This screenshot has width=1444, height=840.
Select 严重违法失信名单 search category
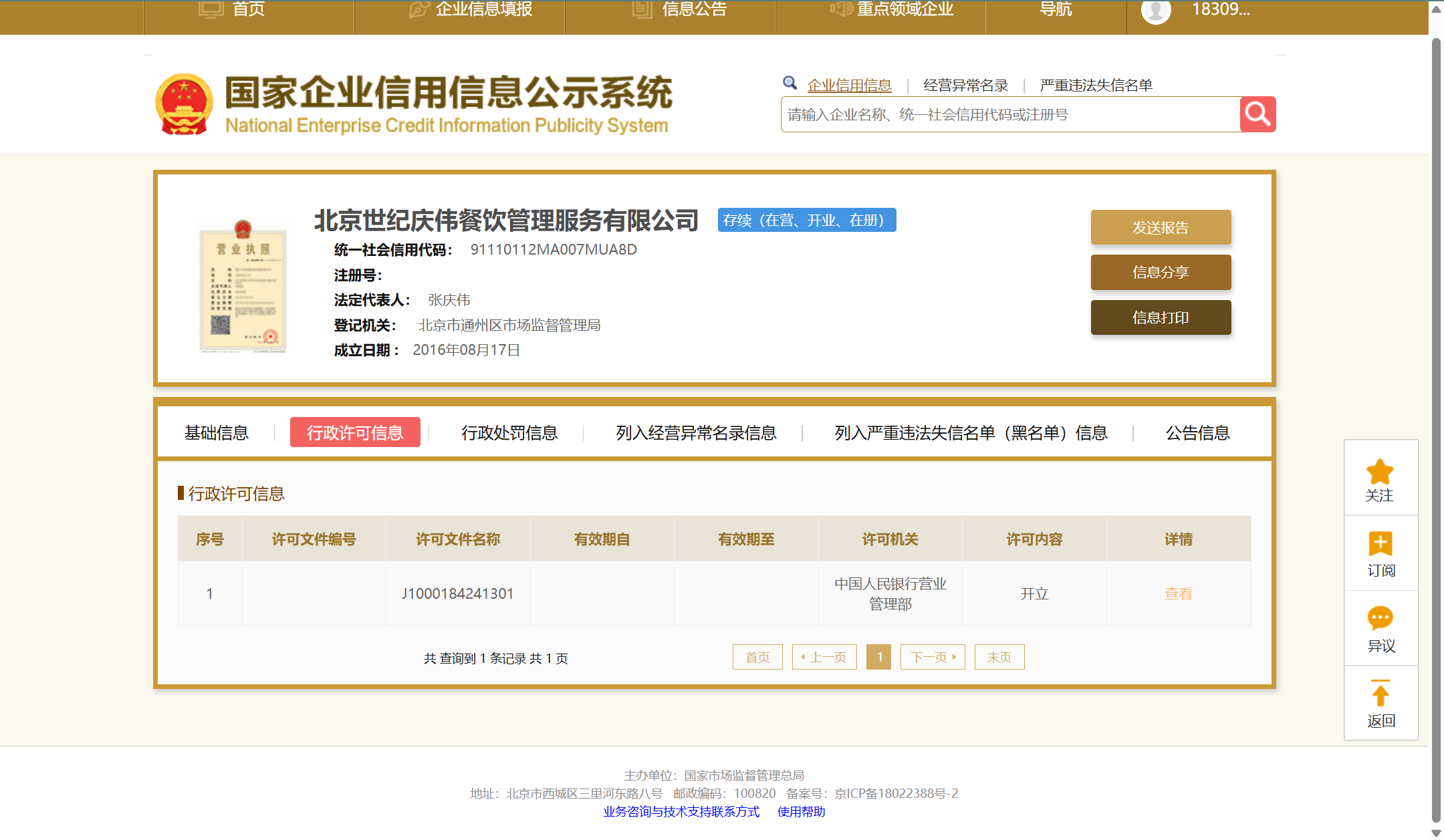tap(1096, 85)
